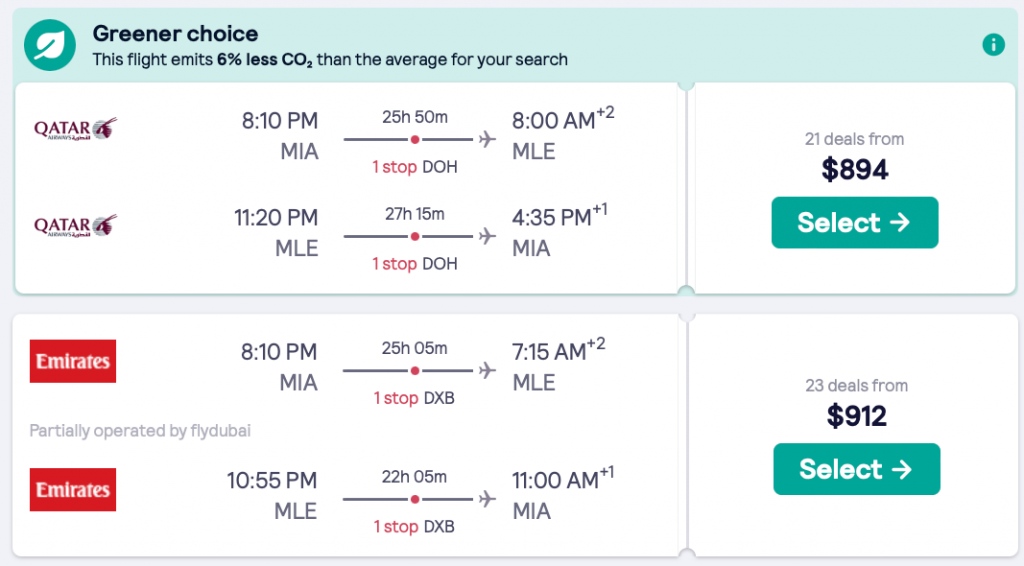Screen dimensions: 1024x566
Task: Click the Emirates logo on return flight
Action: (73, 489)
